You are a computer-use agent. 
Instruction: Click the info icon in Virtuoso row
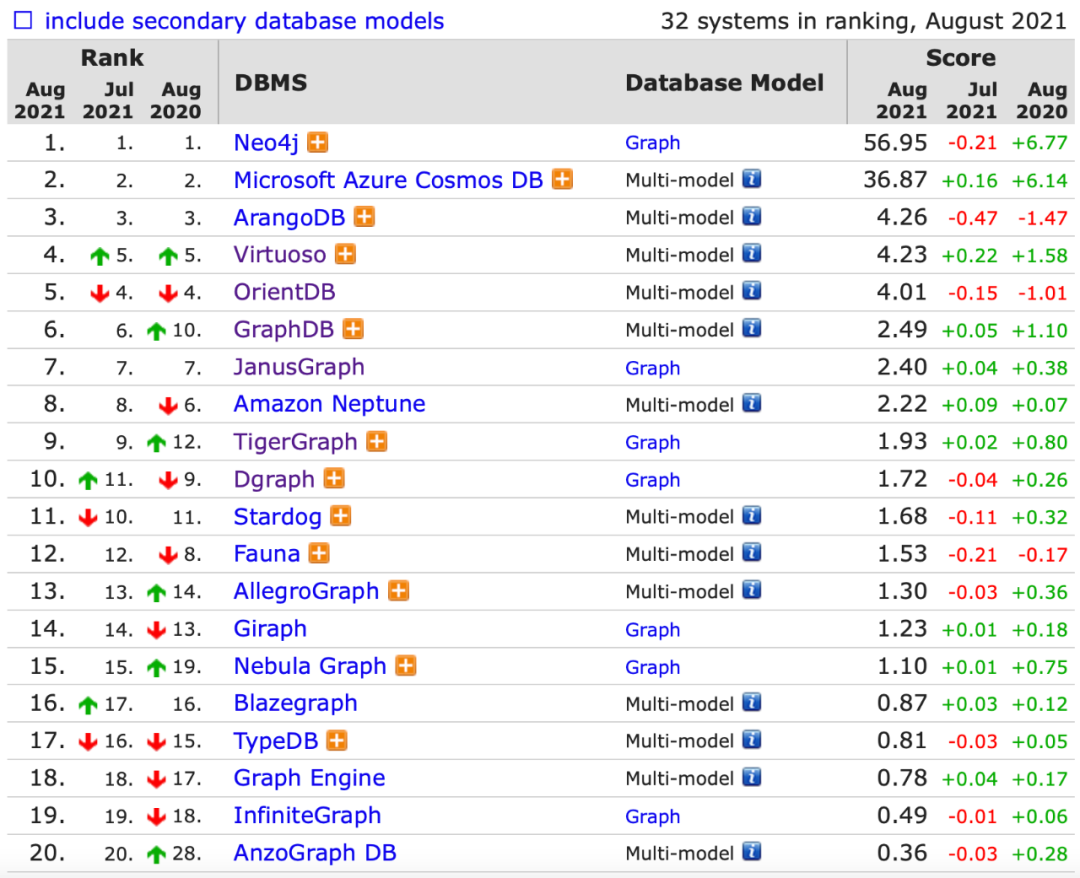(x=751, y=253)
